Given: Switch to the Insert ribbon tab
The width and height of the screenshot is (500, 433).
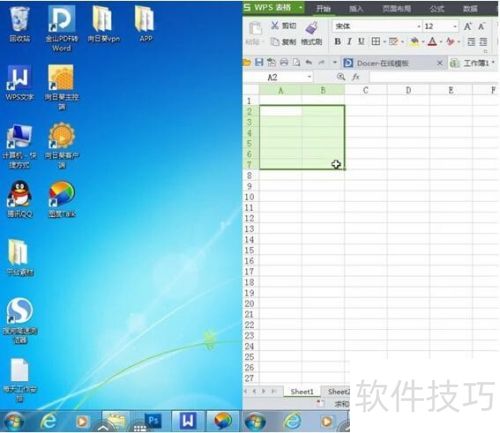Looking at the screenshot, I should point(356,9).
